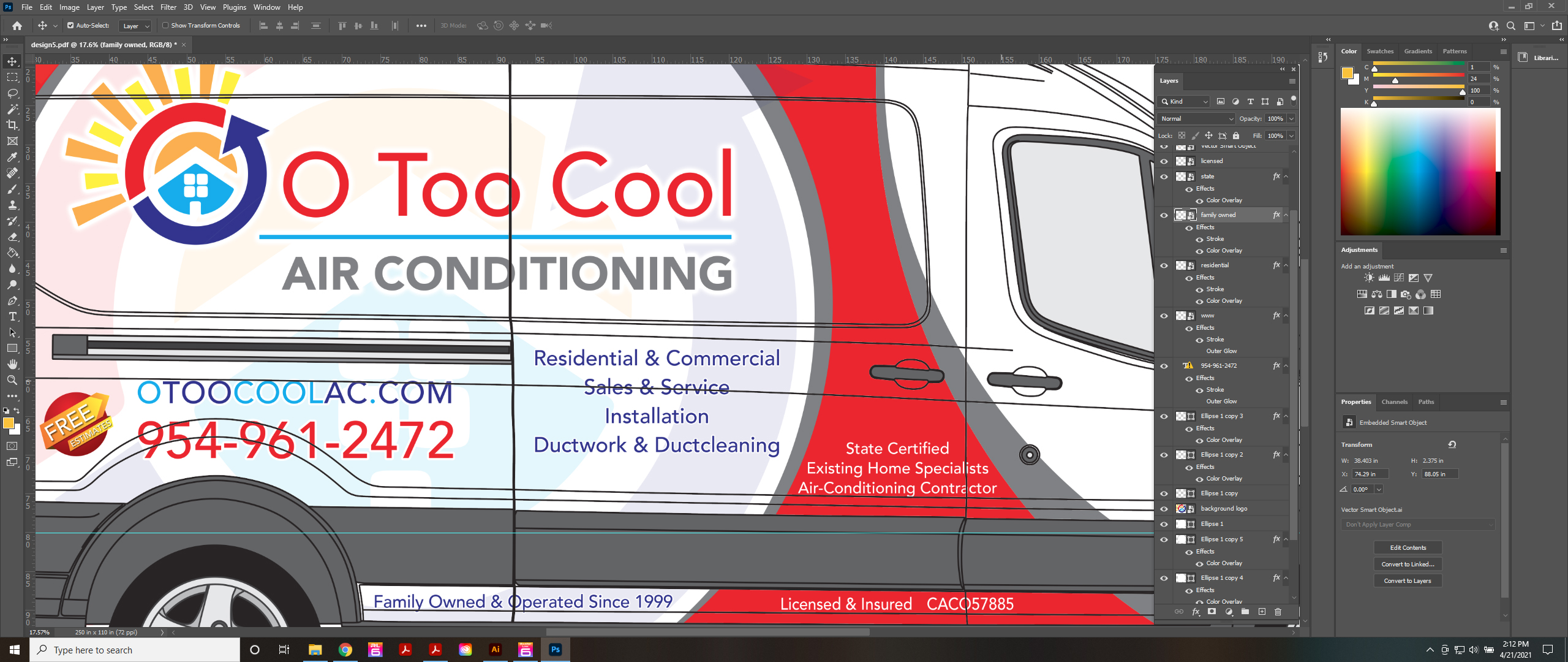
Task: Switch to the Paths tab
Action: (1426, 402)
